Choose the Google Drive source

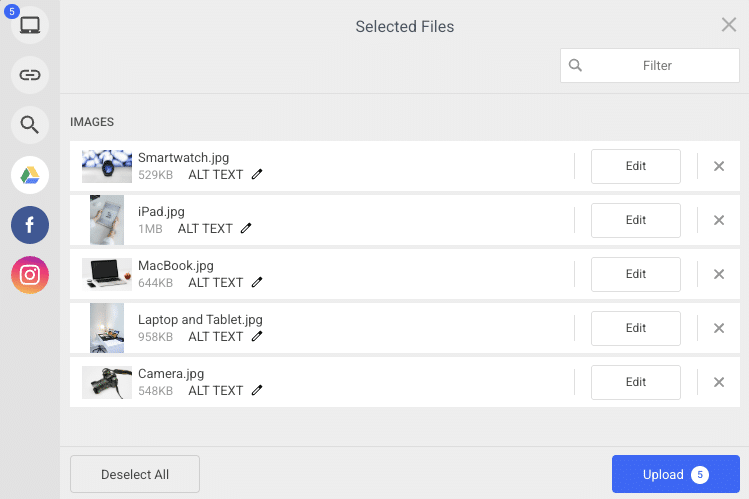[x=30, y=175]
